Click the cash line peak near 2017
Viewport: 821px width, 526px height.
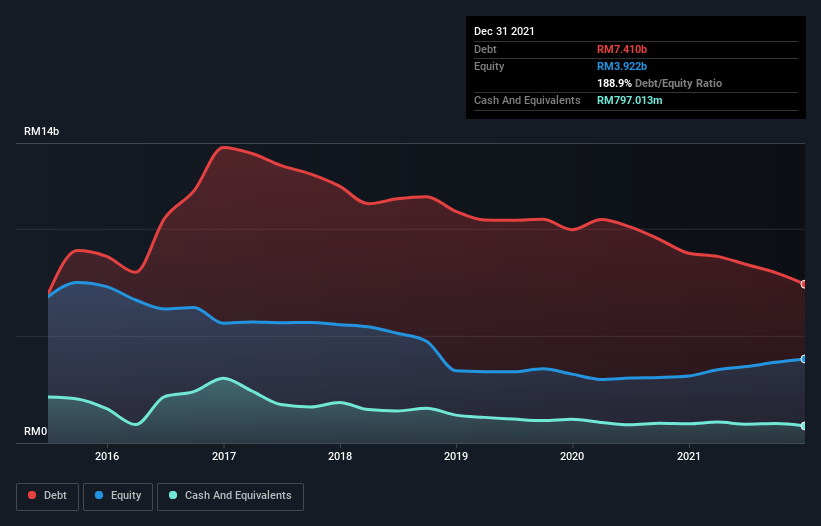click(224, 378)
